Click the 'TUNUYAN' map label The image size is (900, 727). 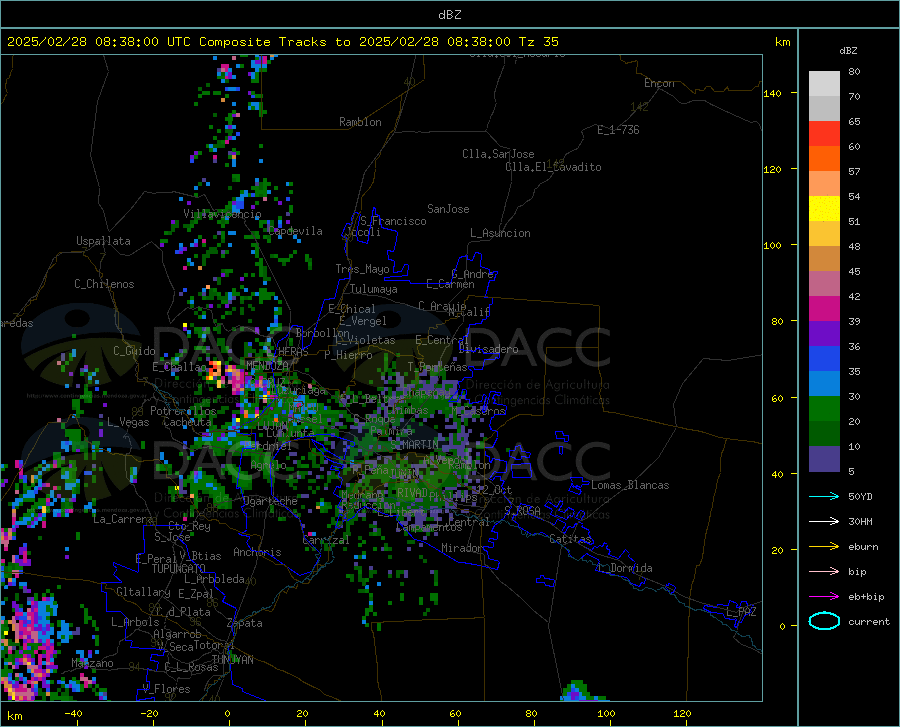[232, 660]
